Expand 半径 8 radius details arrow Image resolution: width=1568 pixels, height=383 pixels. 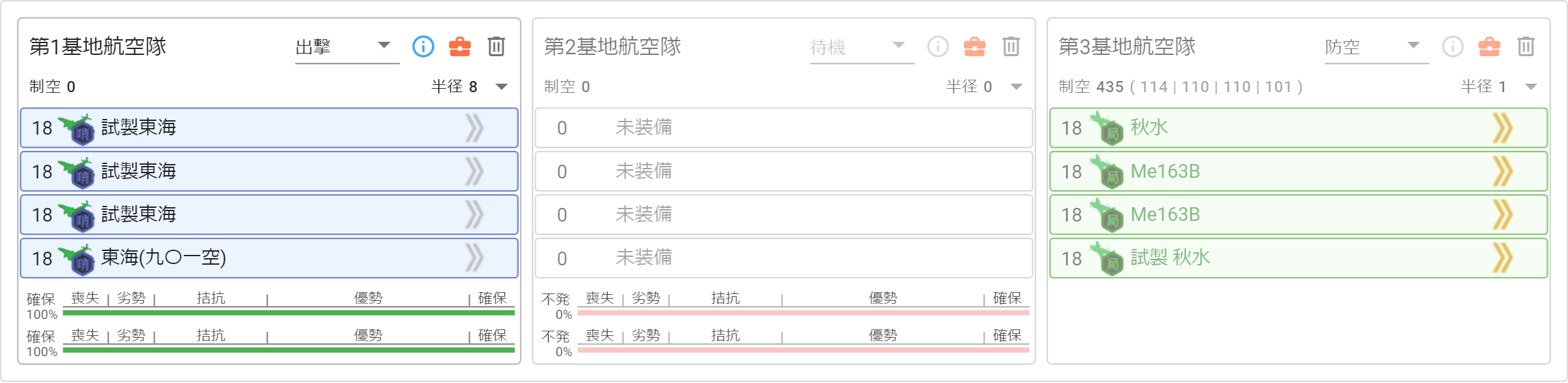502,87
